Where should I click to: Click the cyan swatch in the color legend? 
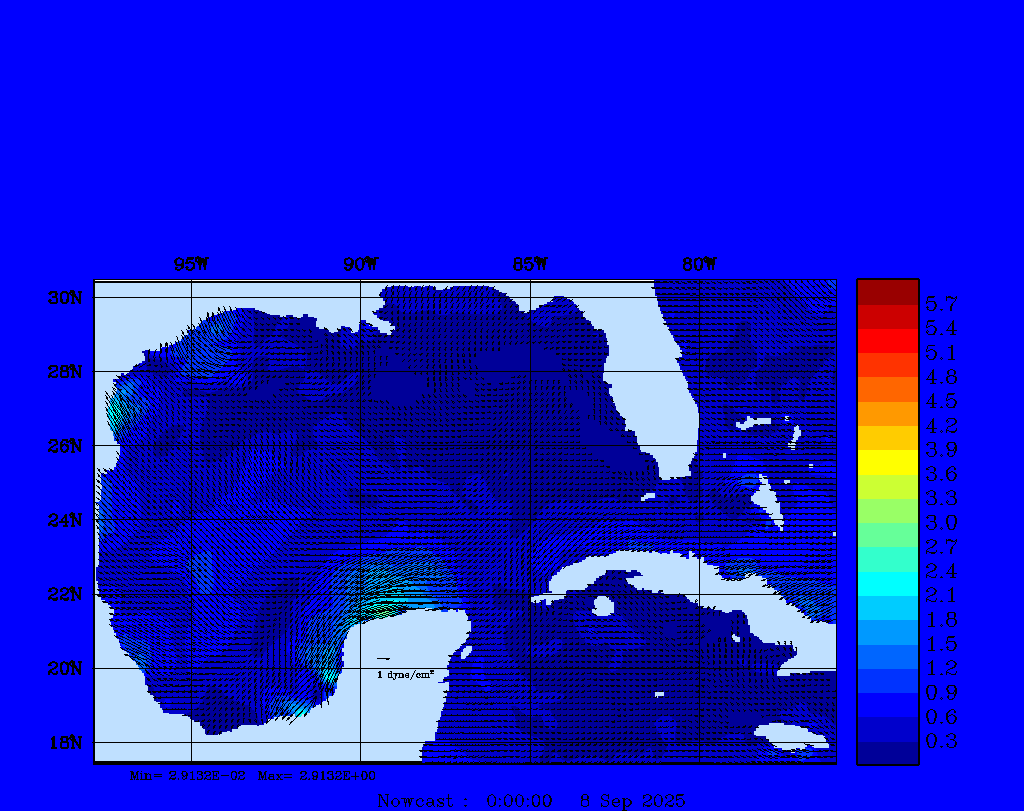(x=887, y=583)
